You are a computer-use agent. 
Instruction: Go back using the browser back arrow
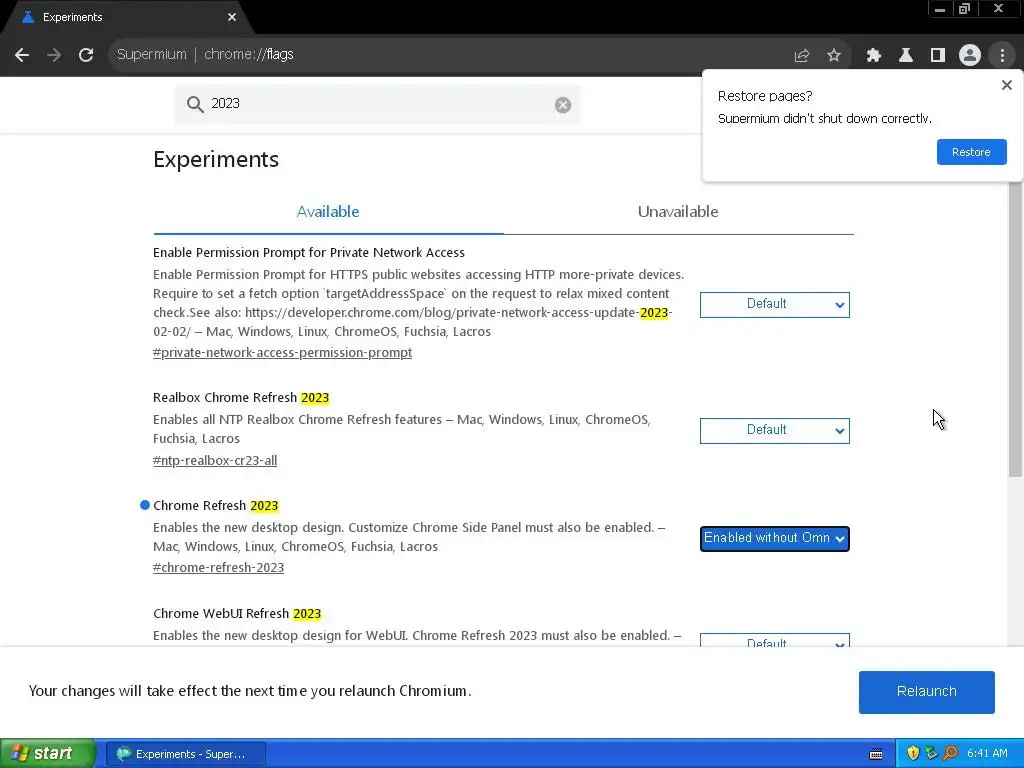click(22, 55)
